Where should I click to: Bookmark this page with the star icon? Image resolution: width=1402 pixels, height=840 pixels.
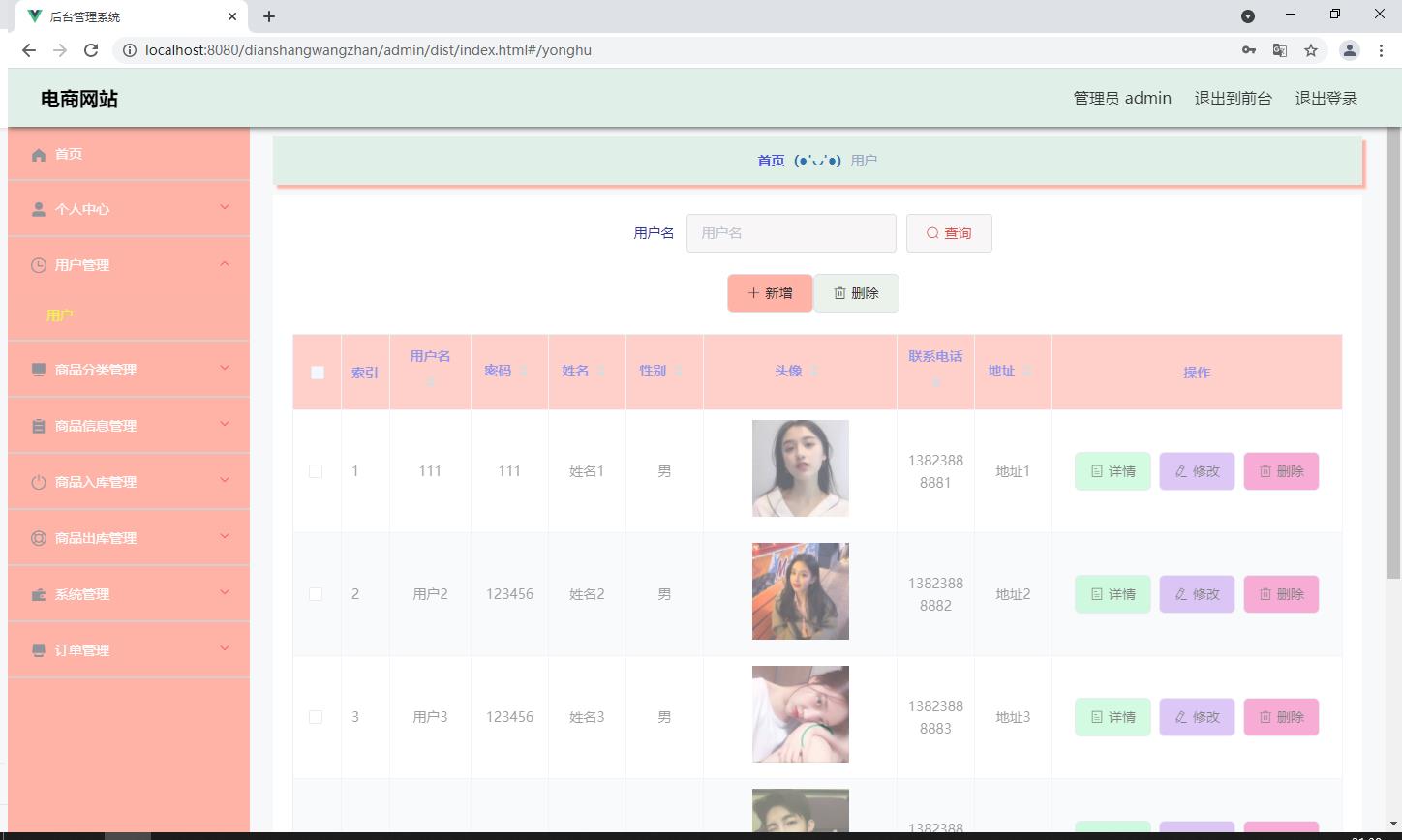(x=1311, y=50)
